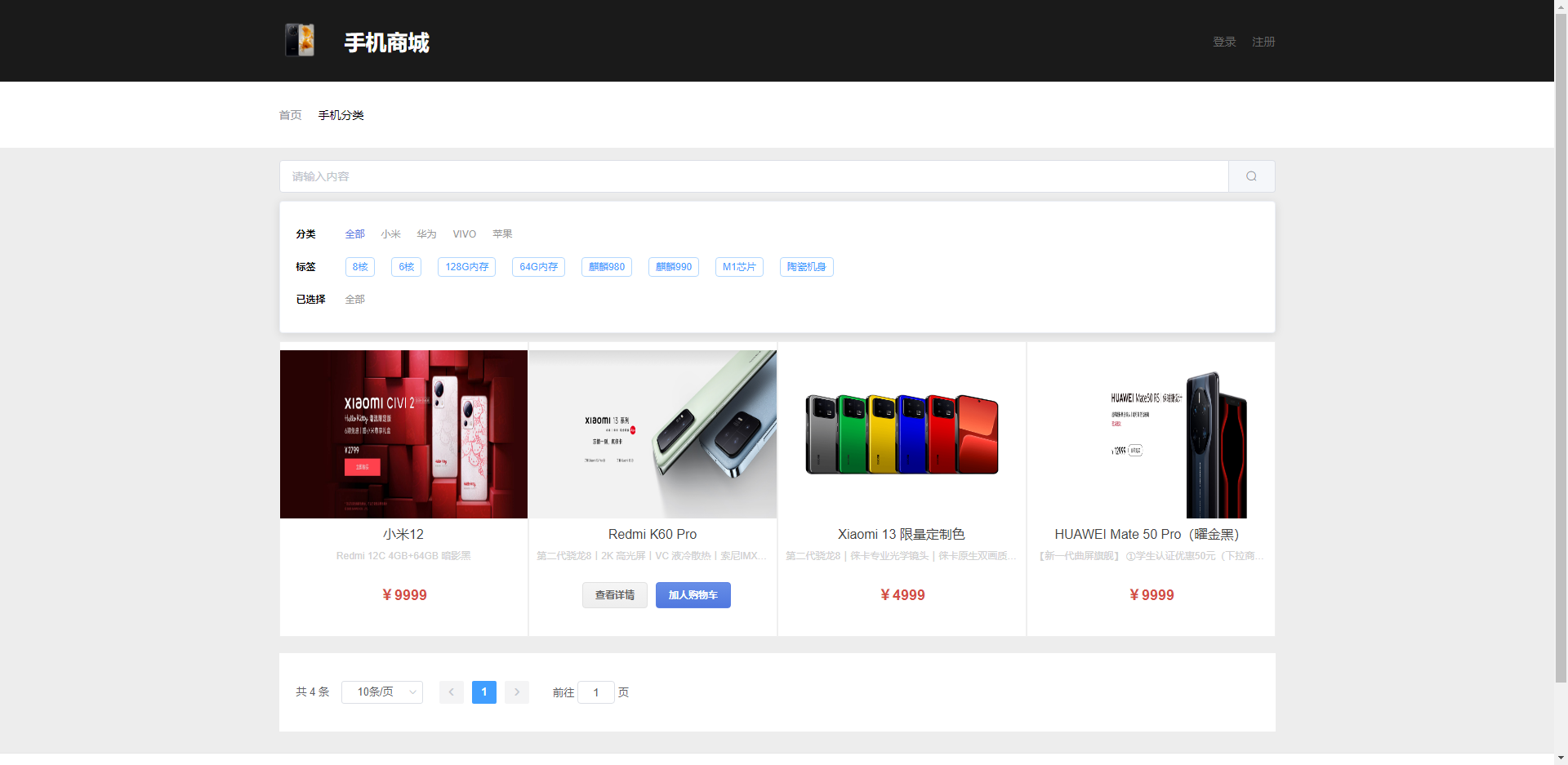Click the 登录 link
Image resolution: width=1568 pixels, height=765 pixels.
[1224, 42]
